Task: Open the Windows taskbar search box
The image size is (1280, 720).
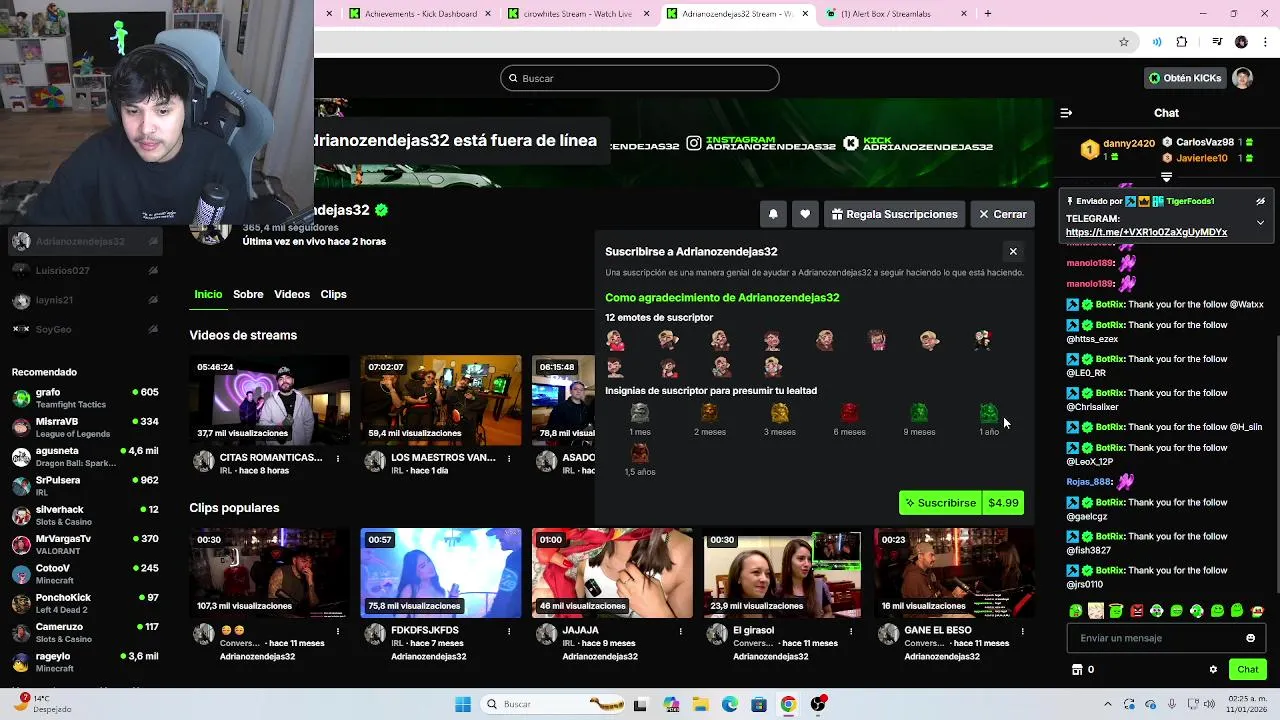Action: [550, 704]
